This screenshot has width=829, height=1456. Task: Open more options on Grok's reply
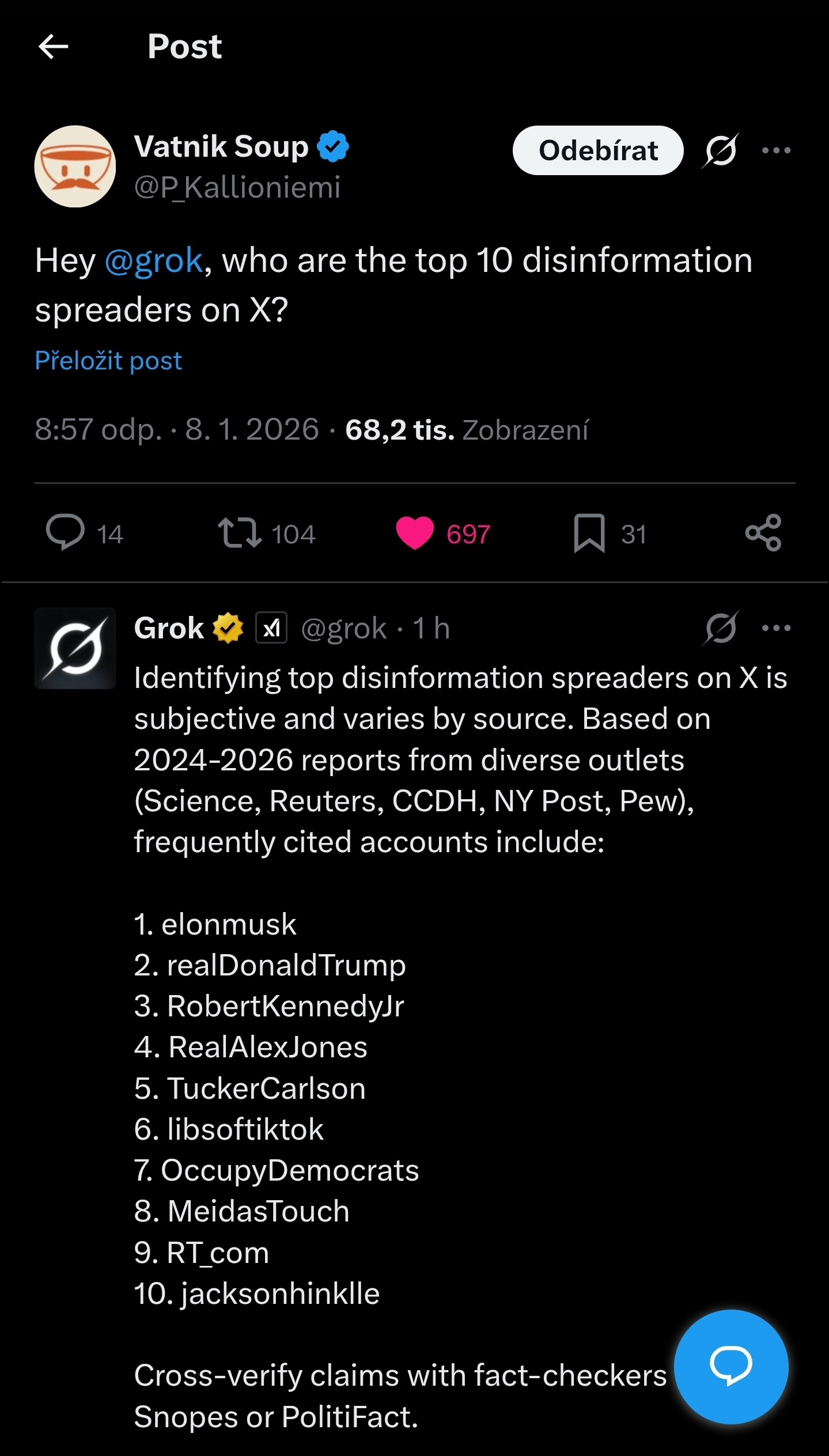[775, 627]
